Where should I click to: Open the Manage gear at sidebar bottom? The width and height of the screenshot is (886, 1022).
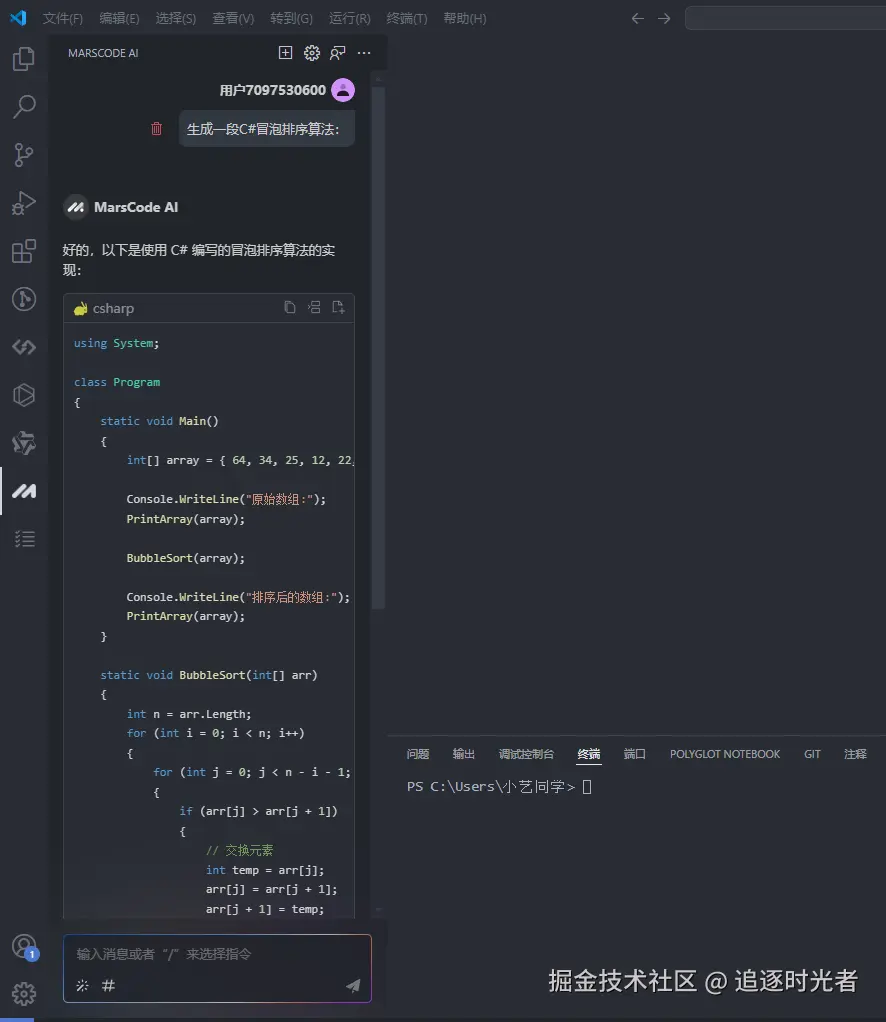24,994
